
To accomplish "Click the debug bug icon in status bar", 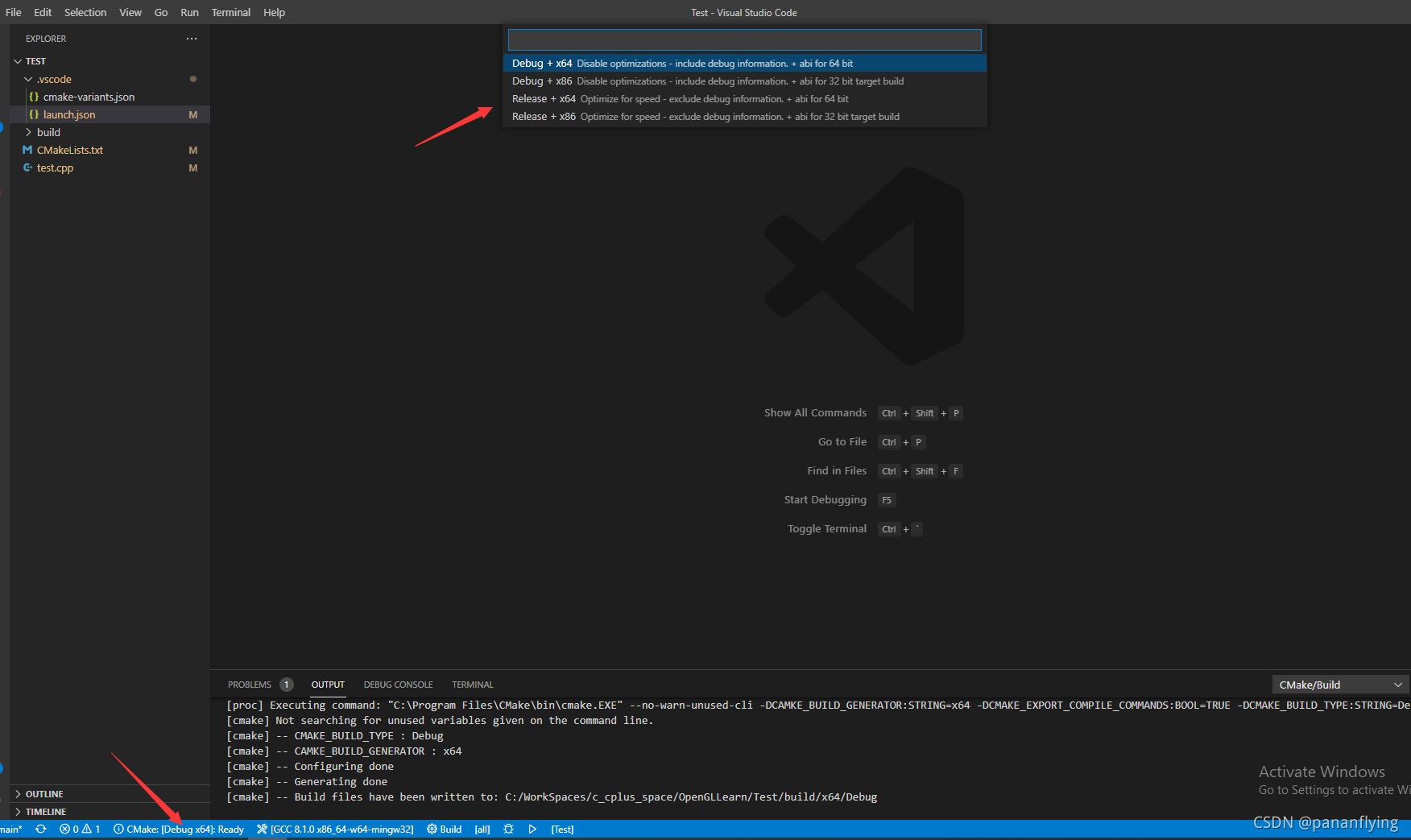I will [x=508, y=829].
